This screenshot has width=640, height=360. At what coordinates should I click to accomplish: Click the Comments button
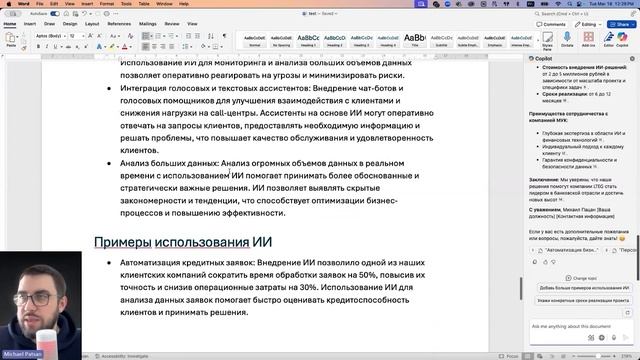[551, 24]
